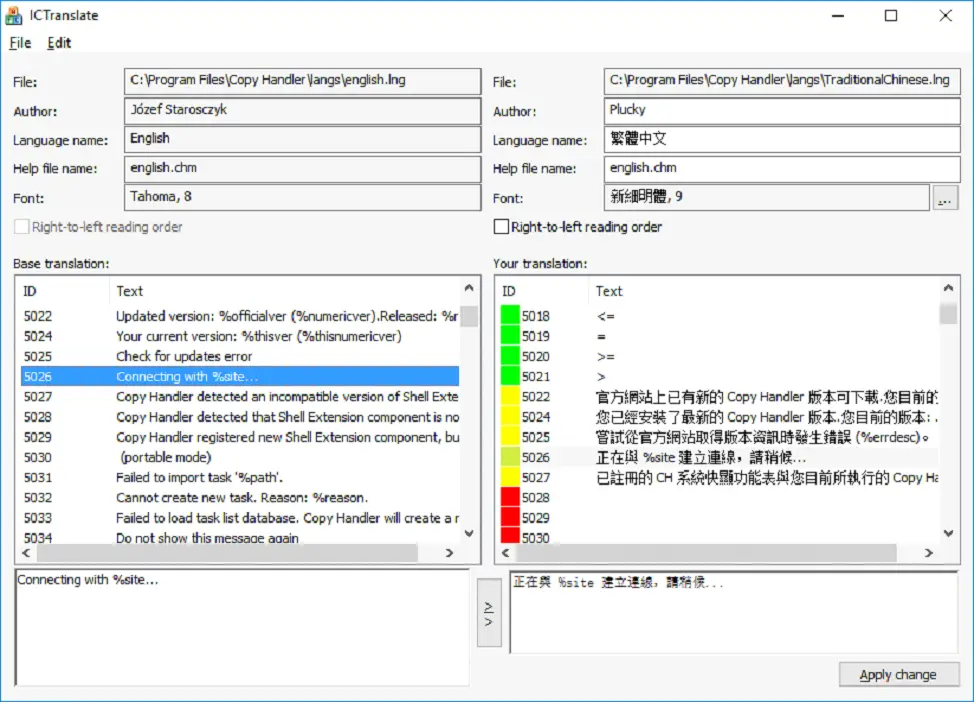Open the File menu
976x704 pixels.
coord(21,43)
